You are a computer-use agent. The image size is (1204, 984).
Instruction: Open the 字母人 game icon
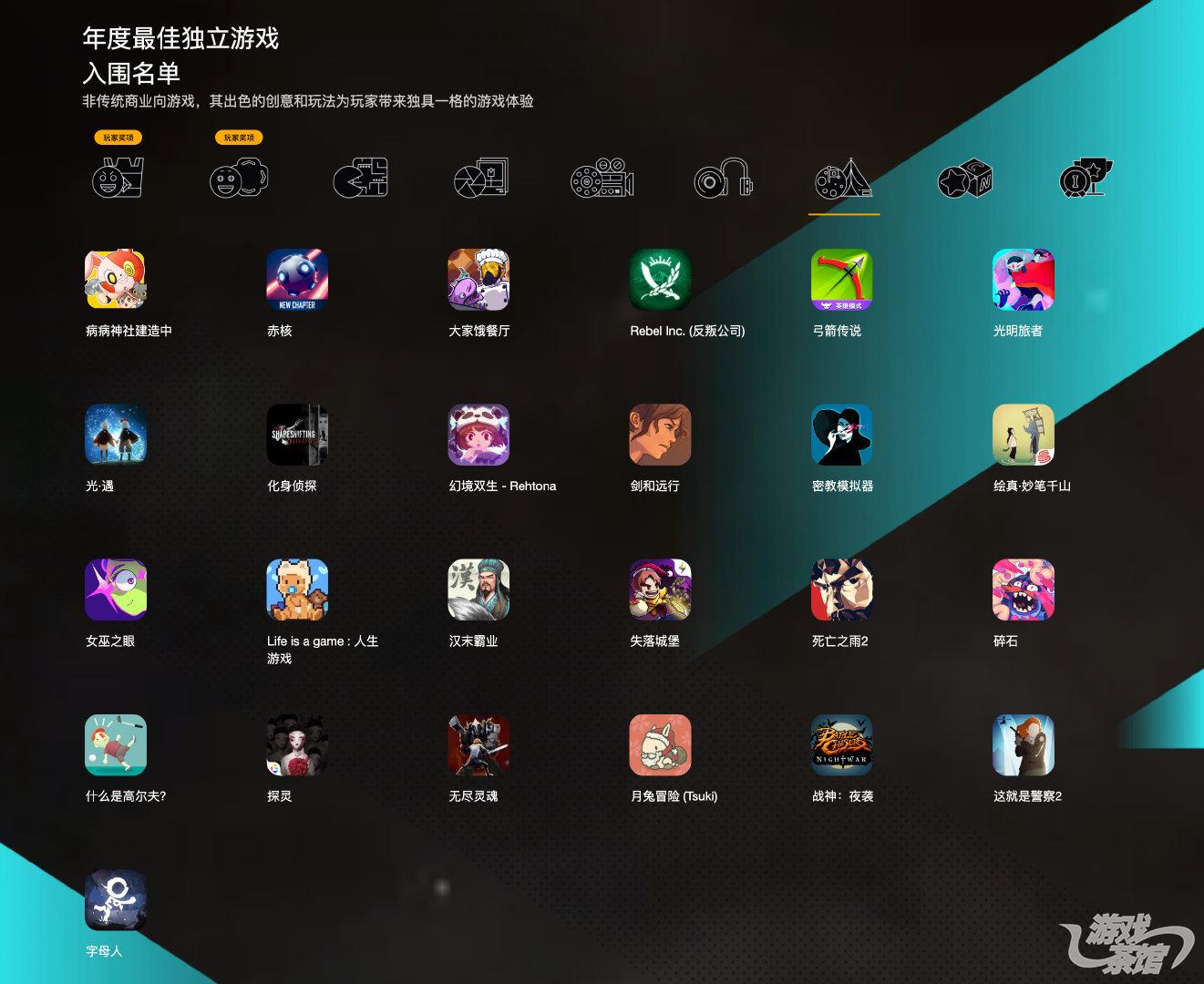click(x=116, y=899)
